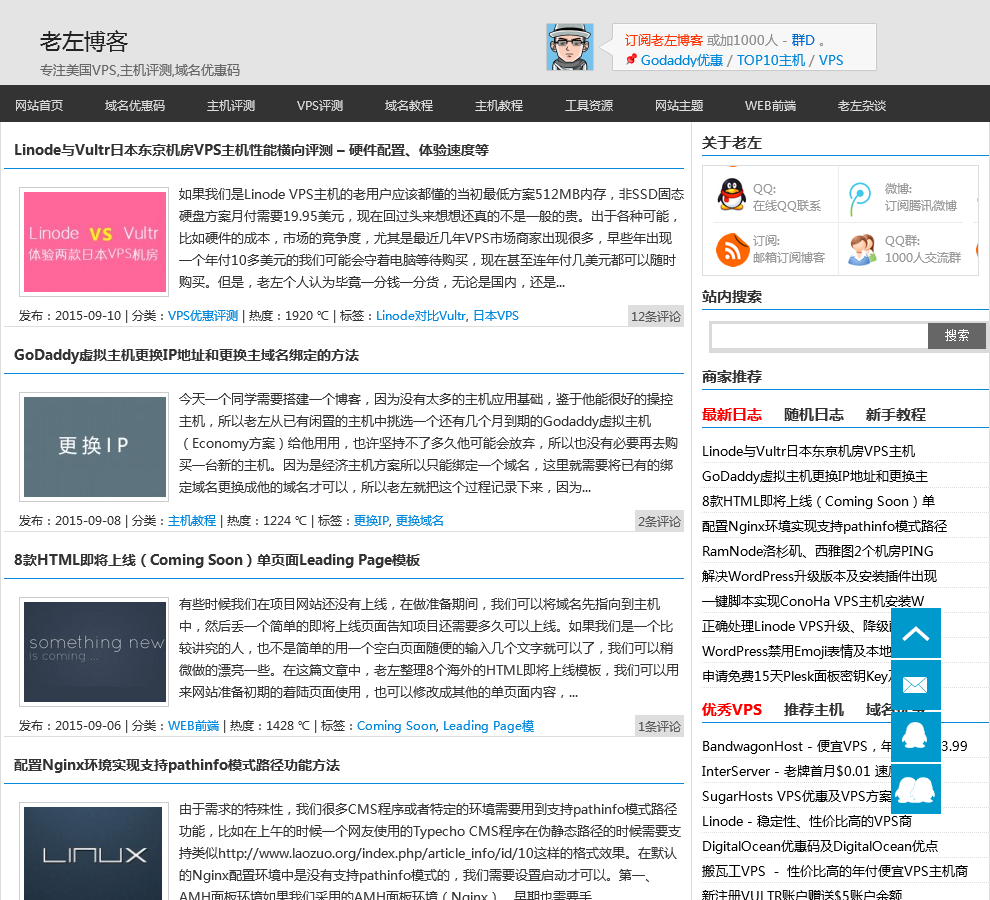
Task: Select VPS评测 in the nav bar
Action: pos(320,105)
